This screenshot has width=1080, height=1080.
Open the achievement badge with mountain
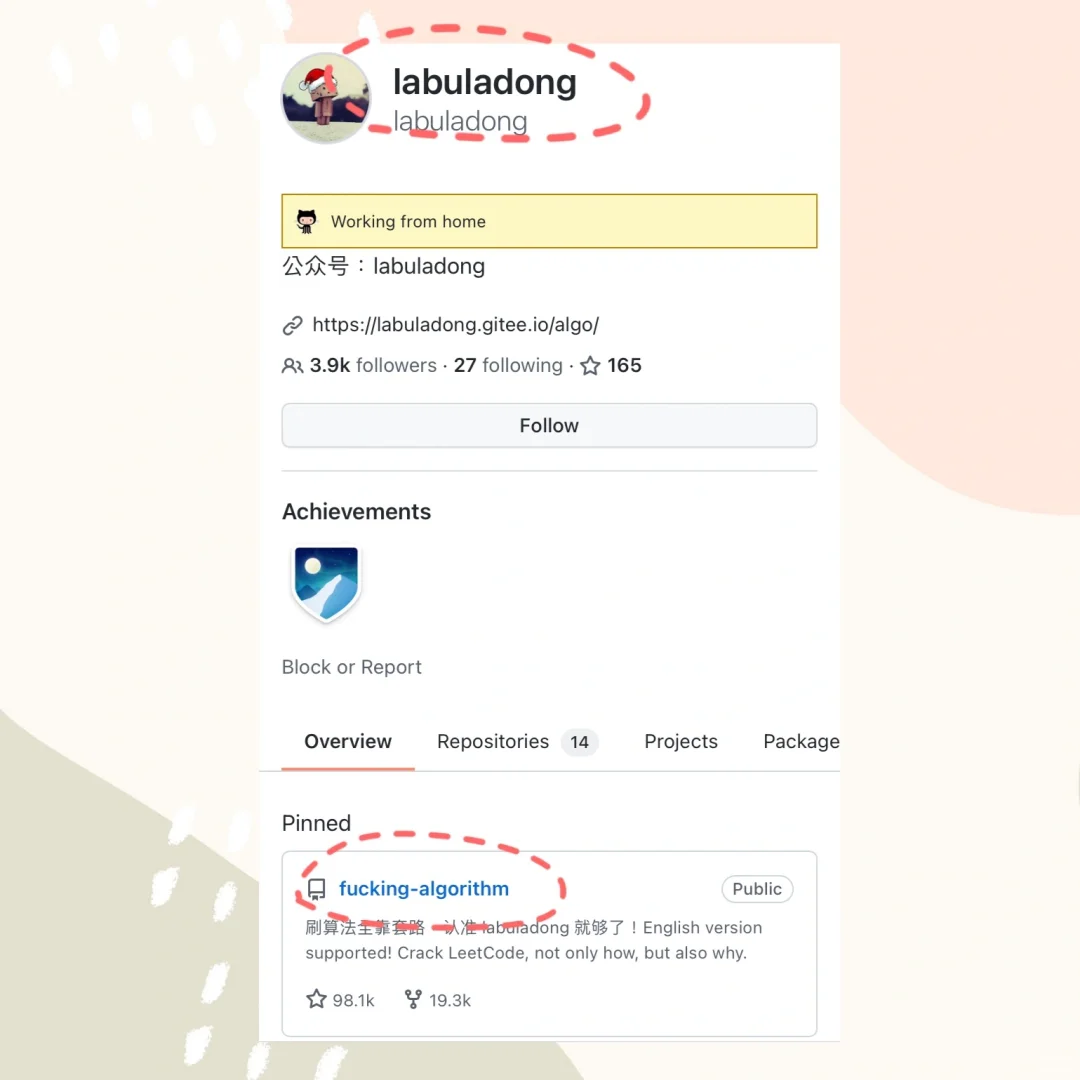(326, 583)
